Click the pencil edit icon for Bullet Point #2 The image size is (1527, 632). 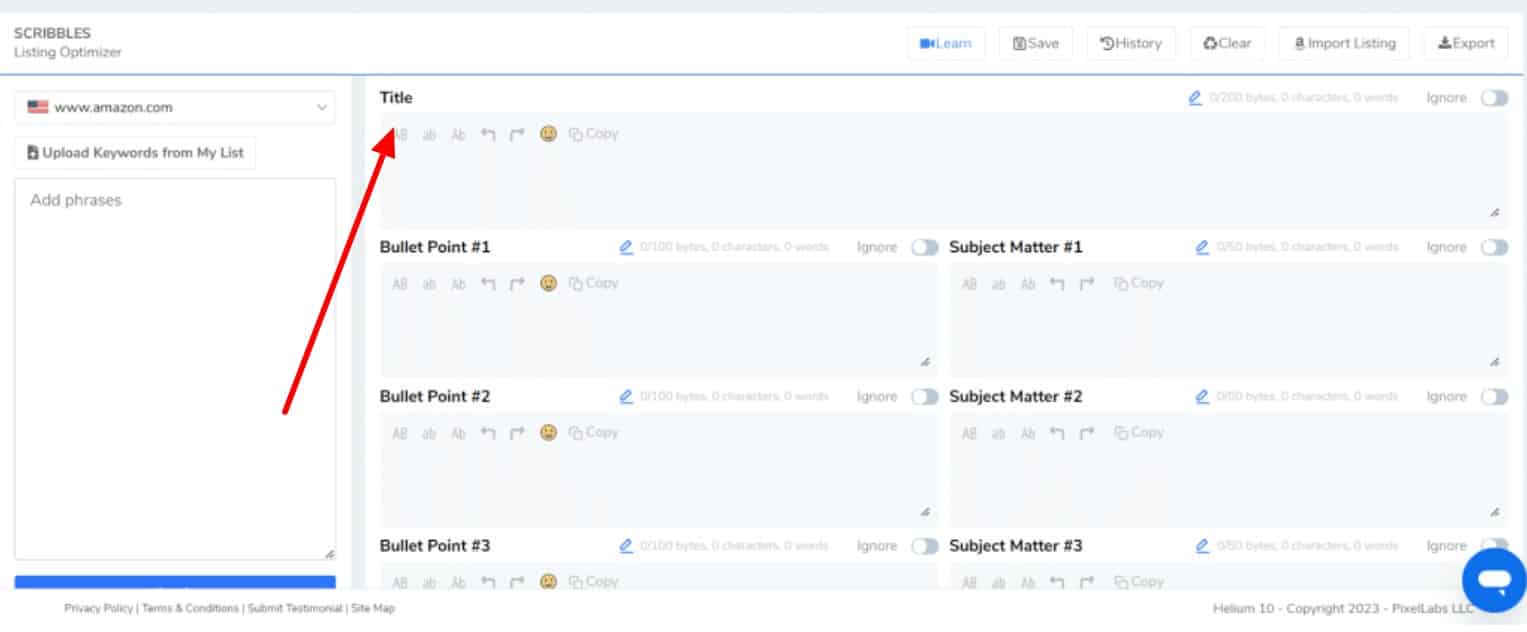[626, 397]
